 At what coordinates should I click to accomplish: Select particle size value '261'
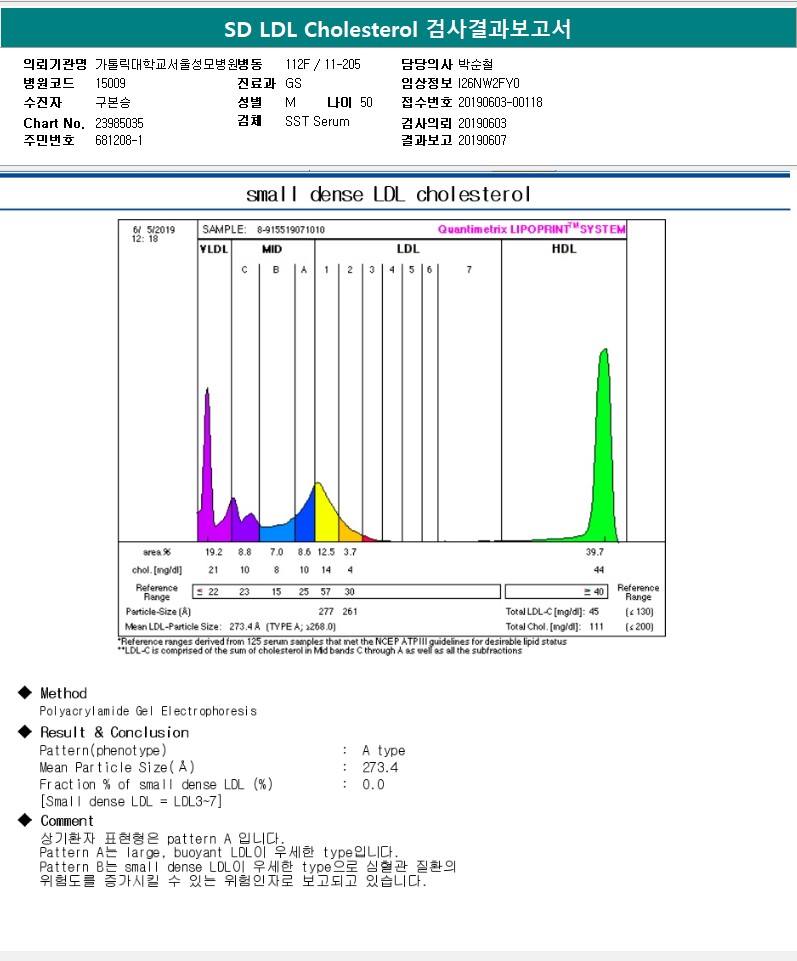click(350, 612)
